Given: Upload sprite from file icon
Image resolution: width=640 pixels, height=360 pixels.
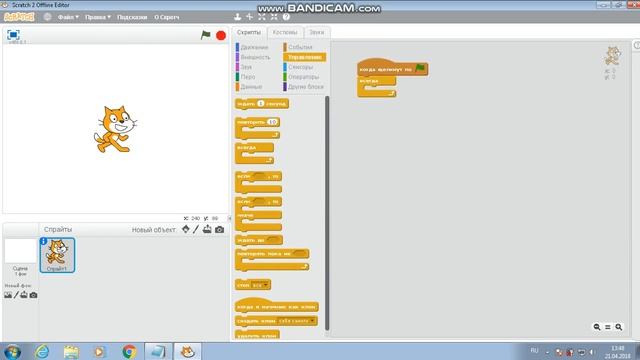Looking at the screenshot, I should pyautogui.click(x=207, y=229).
